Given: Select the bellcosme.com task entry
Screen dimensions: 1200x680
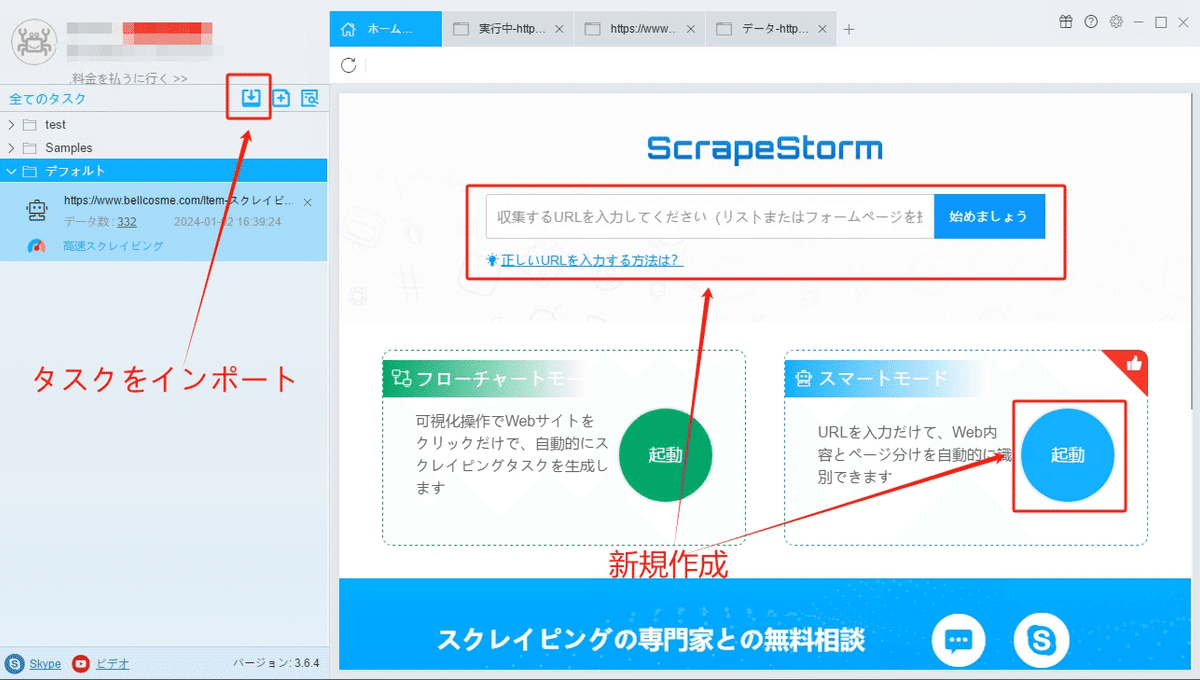Looking at the screenshot, I should point(164,222).
